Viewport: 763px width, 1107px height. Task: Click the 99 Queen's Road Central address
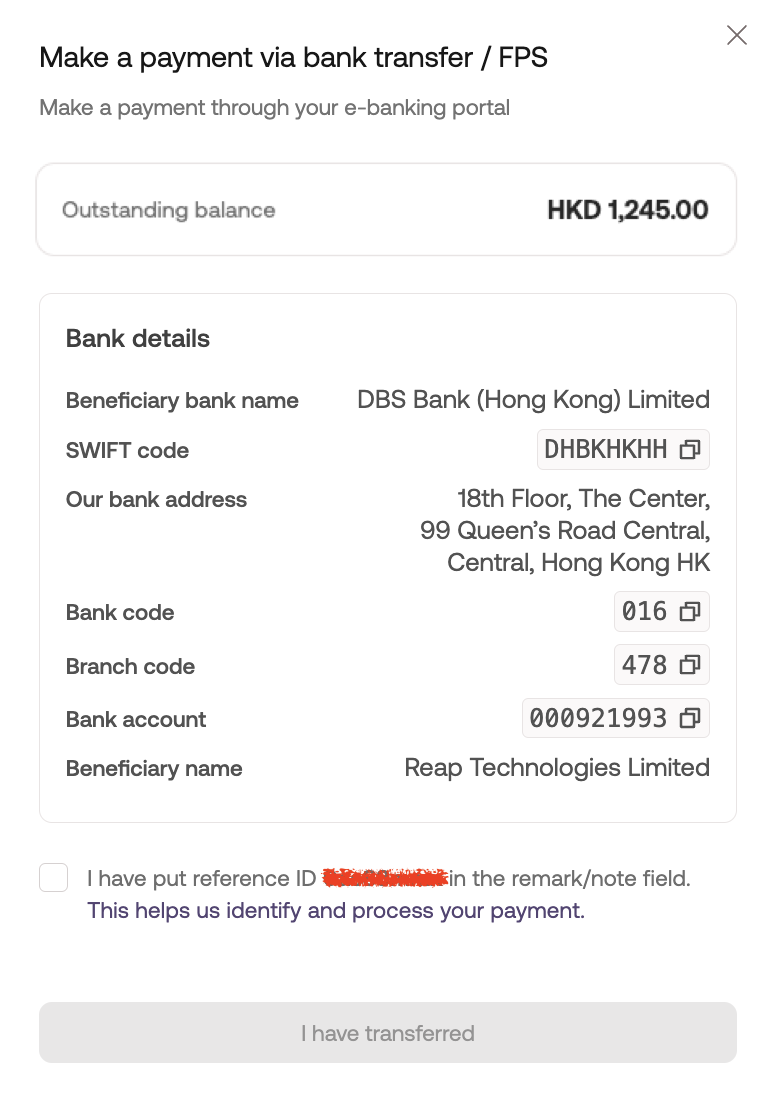pos(565,530)
